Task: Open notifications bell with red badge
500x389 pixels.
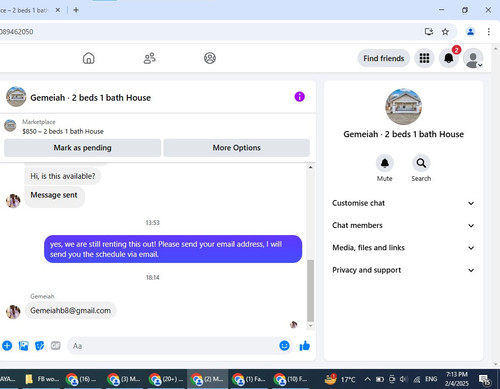Action: (449, 58)
